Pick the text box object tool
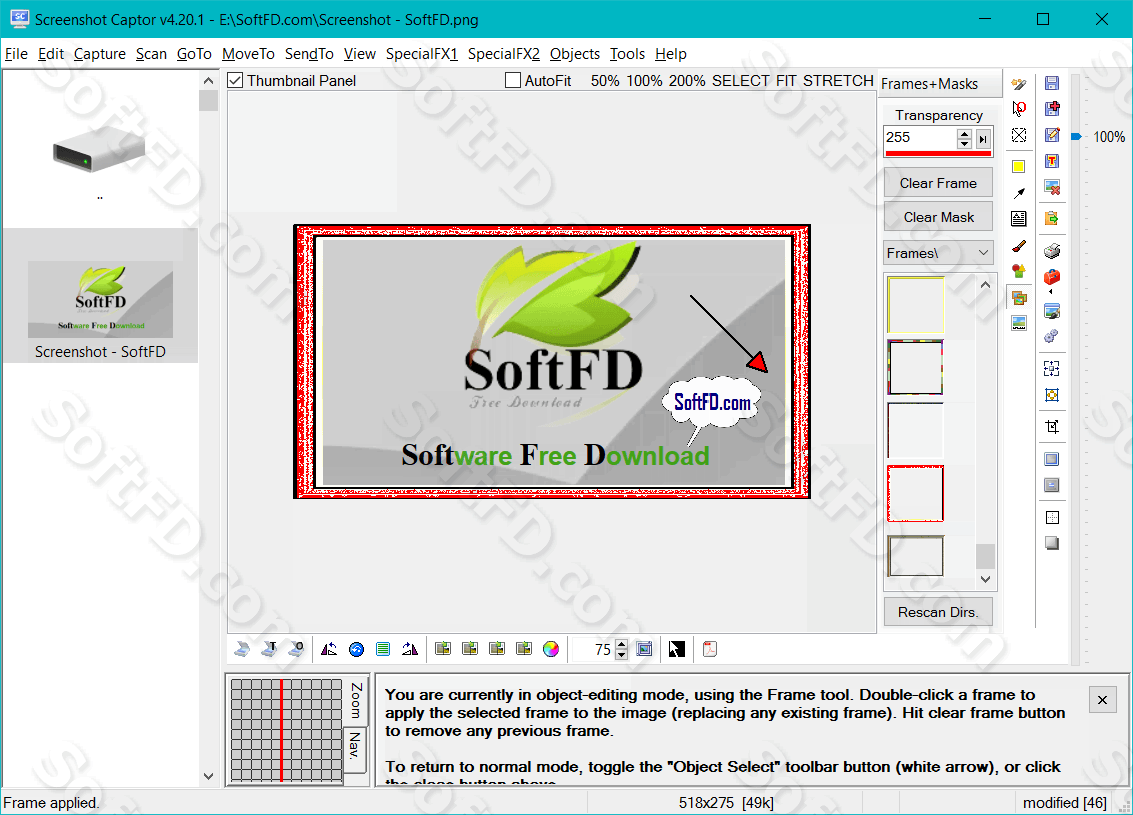The width and height of the screenshot is (1133, 815). pyautogui.click(x=1019, y=219)
